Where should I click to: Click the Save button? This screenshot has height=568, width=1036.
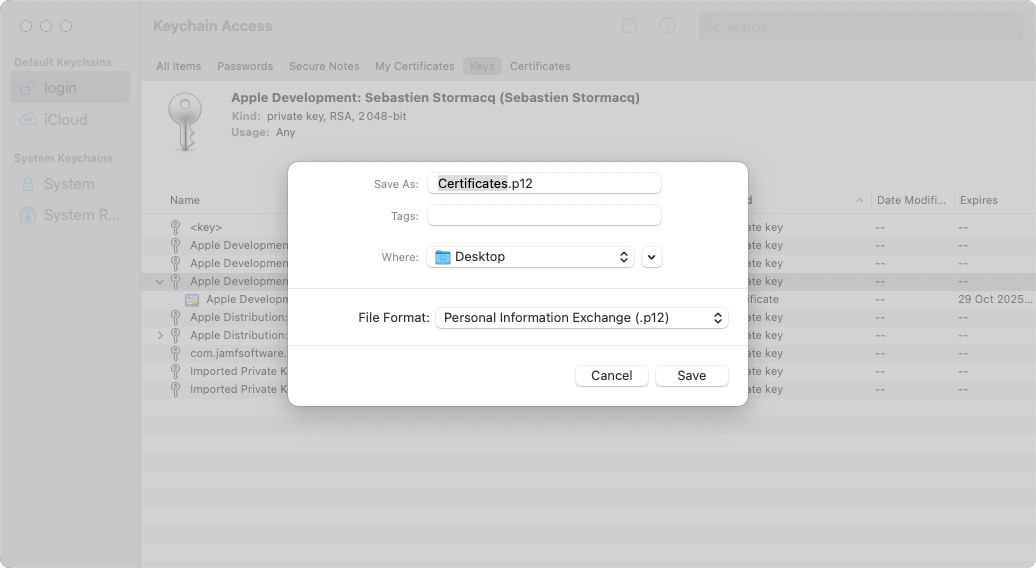692,376
